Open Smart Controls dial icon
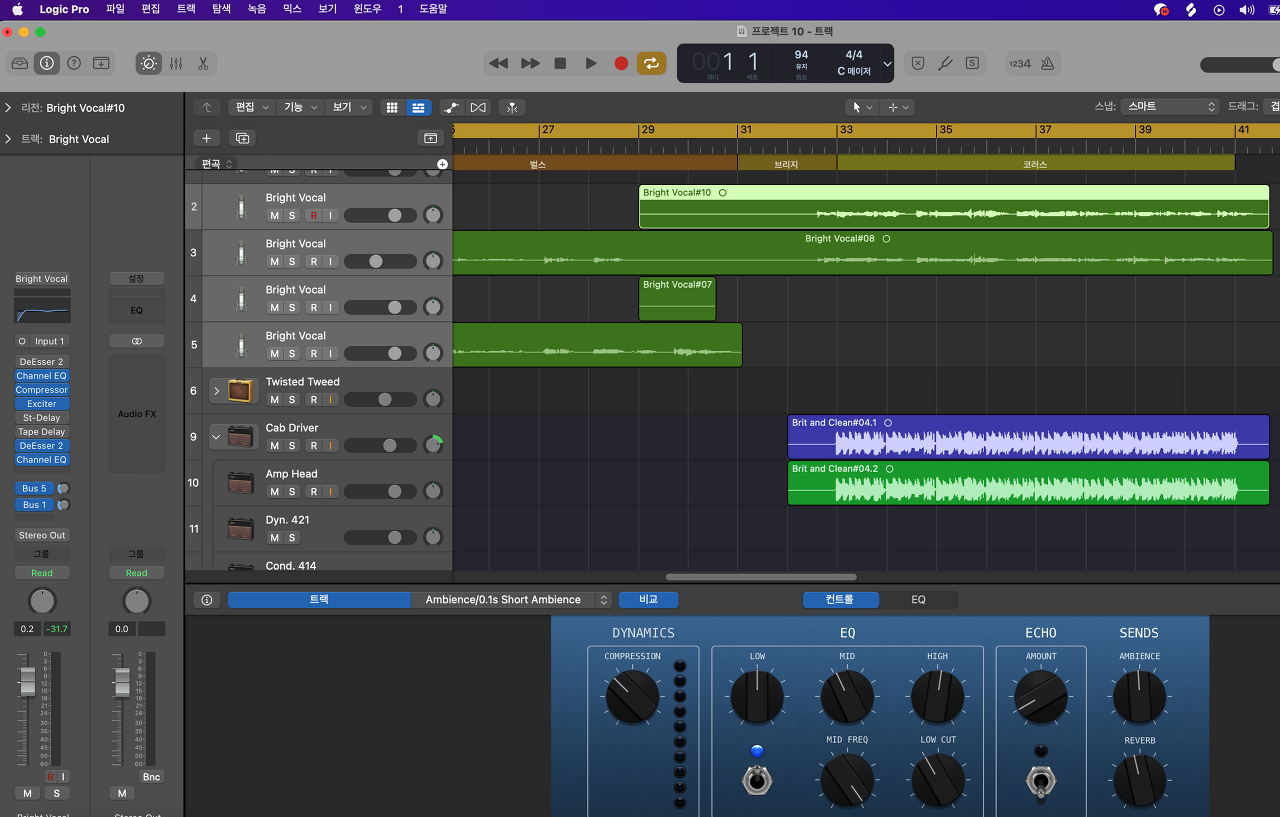Screen dimensions: 1280x817 point(149,63)
